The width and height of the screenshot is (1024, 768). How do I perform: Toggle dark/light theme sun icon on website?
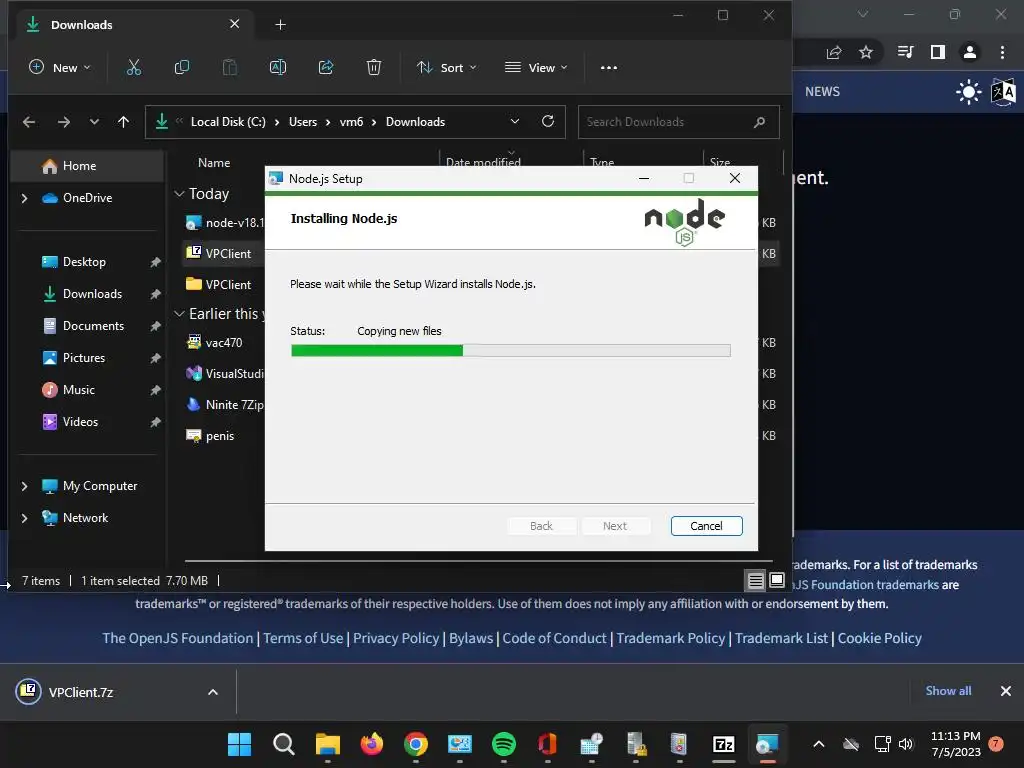pos(968,91)
